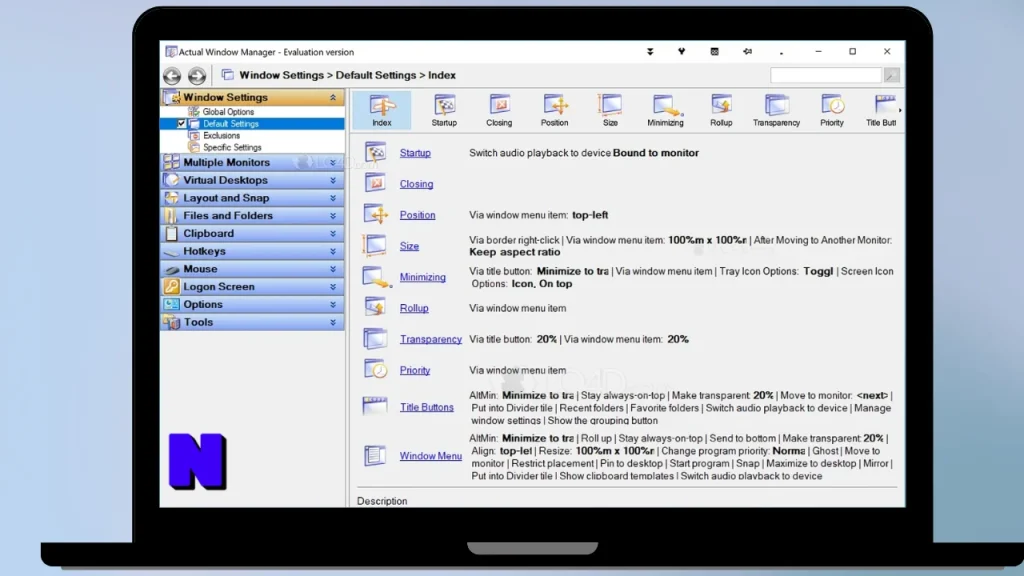Click the Priority link in the index list

click(x=415, y=370)
